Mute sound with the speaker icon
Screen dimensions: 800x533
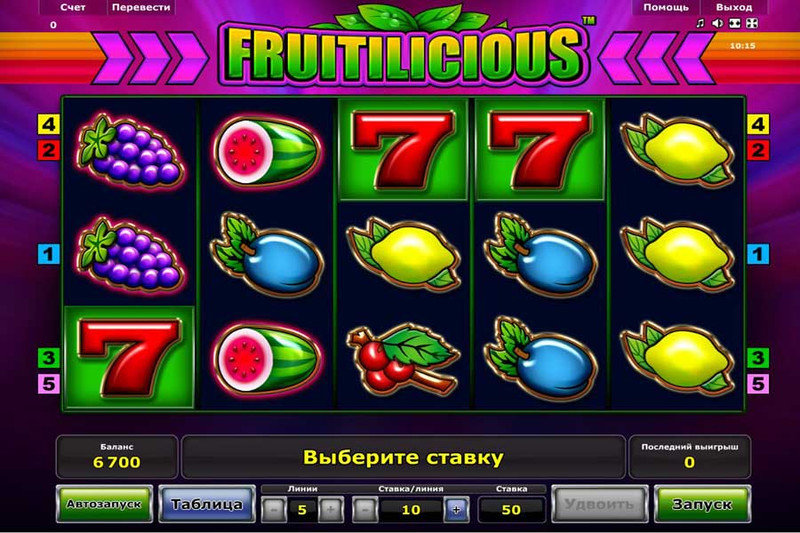[717, 23]
